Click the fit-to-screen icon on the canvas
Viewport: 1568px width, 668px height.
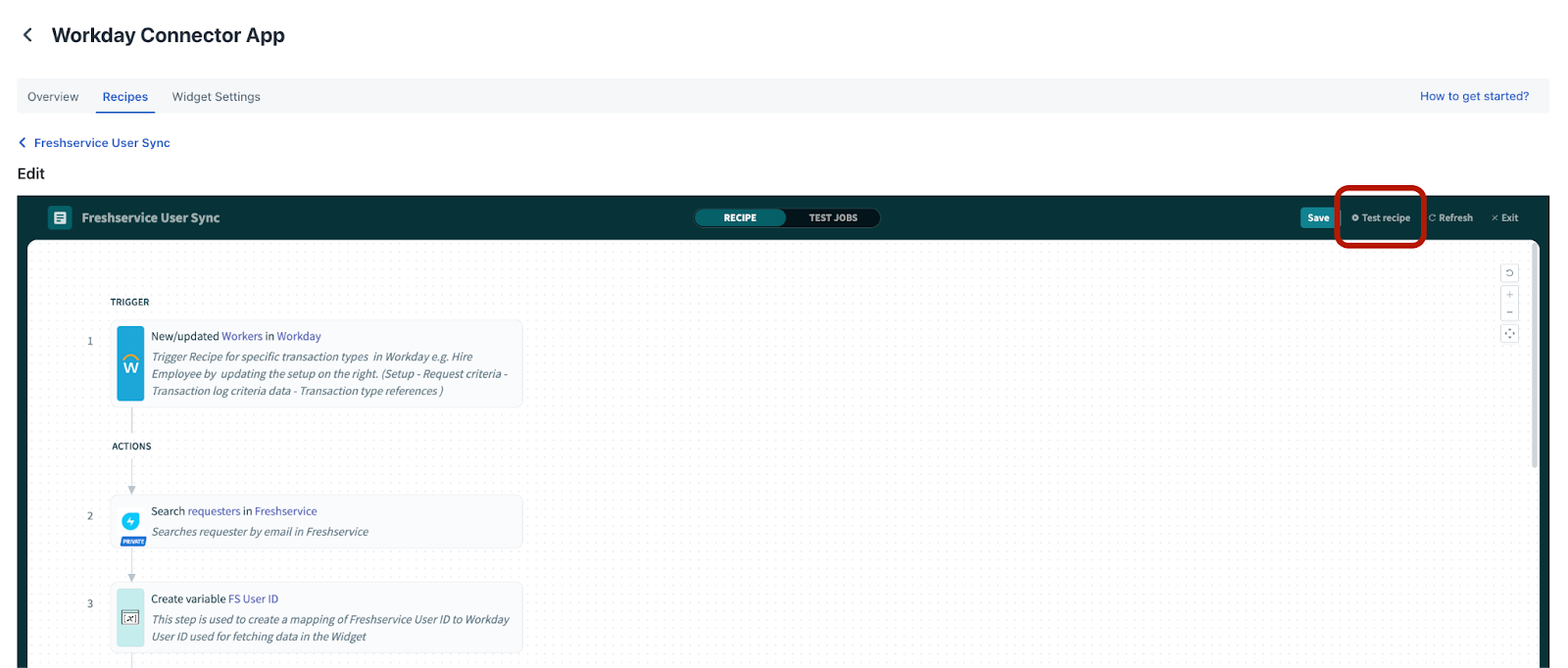1509,334
